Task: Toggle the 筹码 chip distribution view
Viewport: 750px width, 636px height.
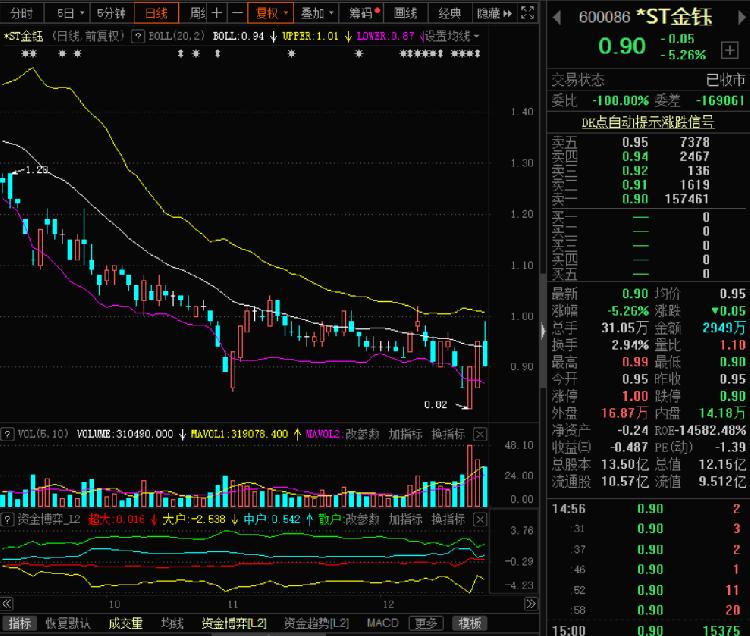Action: [365, 13]
